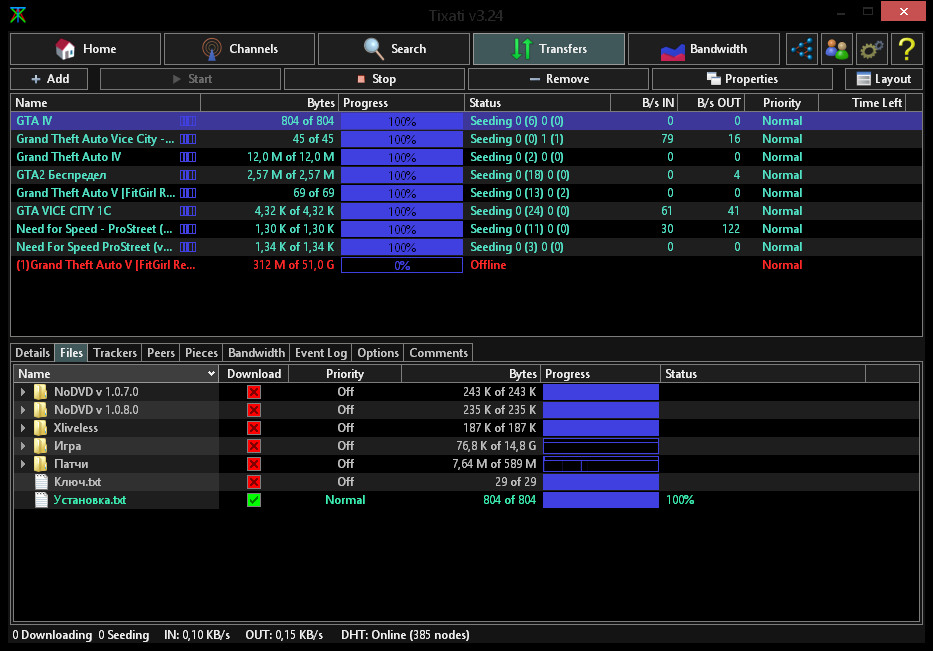The height and width of the screenshot is (651, 933).
Task: Click the Xliveless folder icon
Action: 40,428
